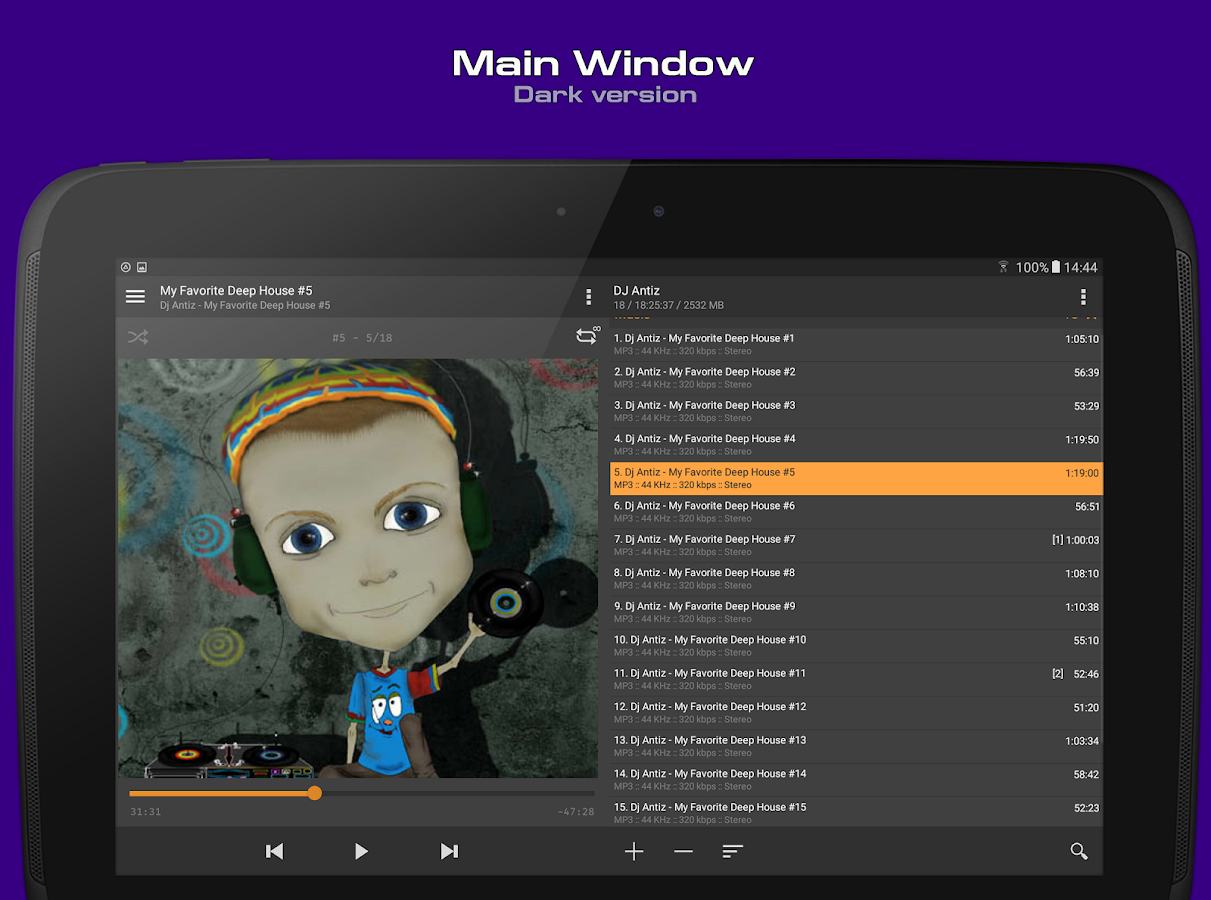The height and width of the screenshot is (900, 1211).
Task: Click the status bar clock 14:44
Action: point(1080,267)
